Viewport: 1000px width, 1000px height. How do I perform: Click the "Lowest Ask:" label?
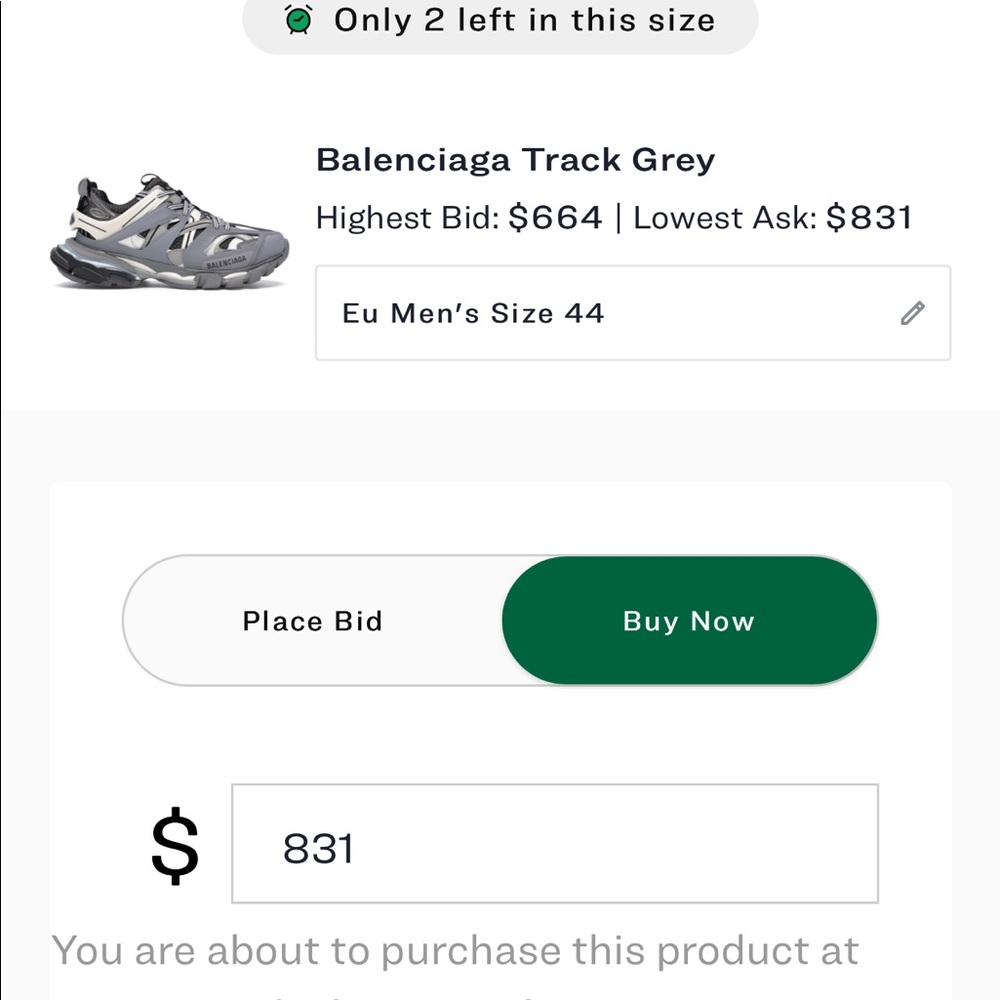click(x=725, y=218)
